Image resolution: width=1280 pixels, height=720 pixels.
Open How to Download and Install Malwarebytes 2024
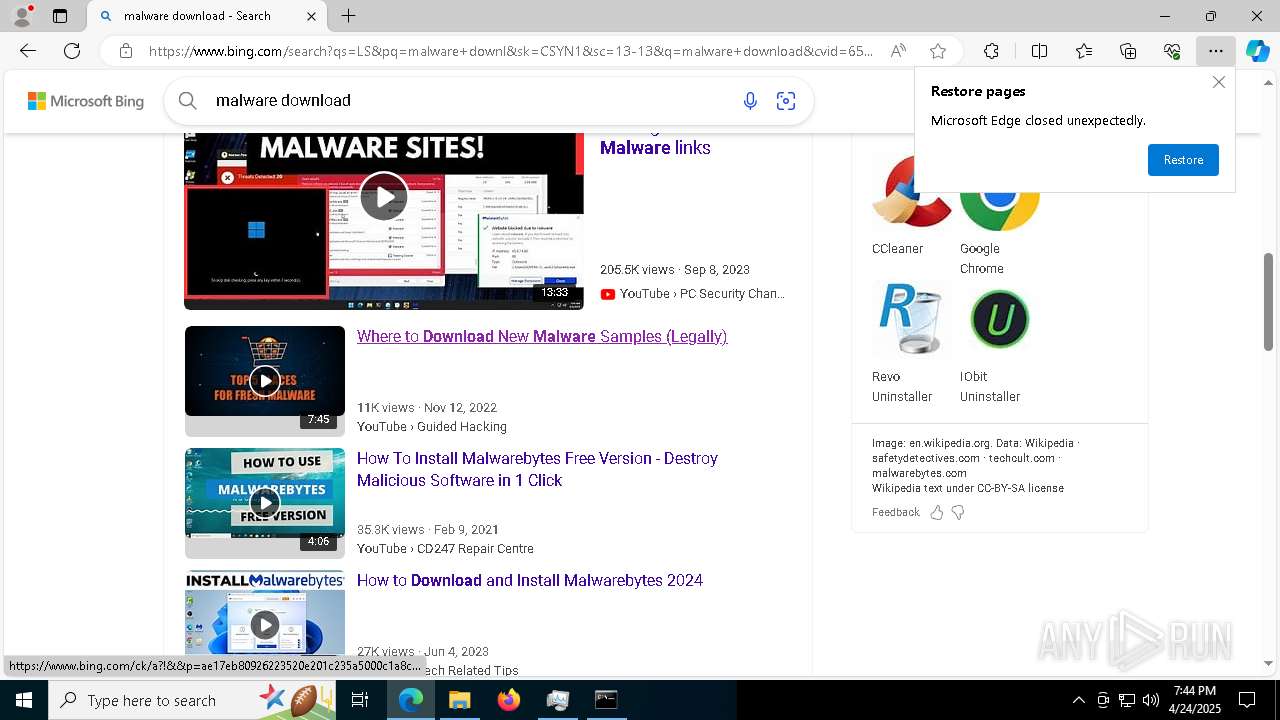pos(530,580)
